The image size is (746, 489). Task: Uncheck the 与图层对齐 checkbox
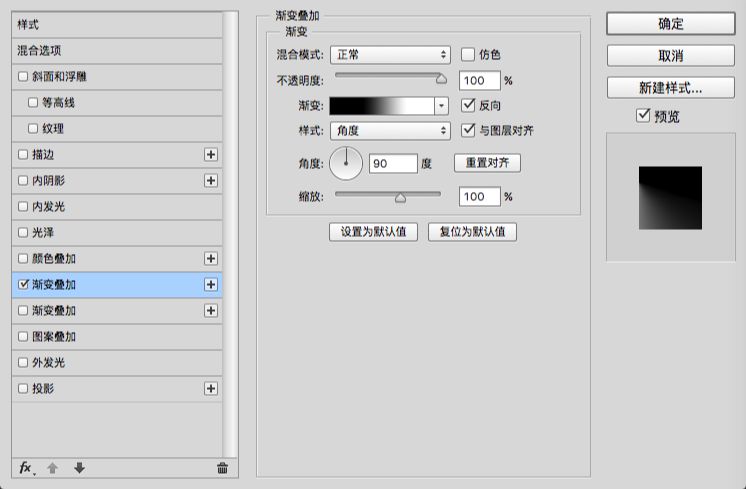click(x=468, y=130)
